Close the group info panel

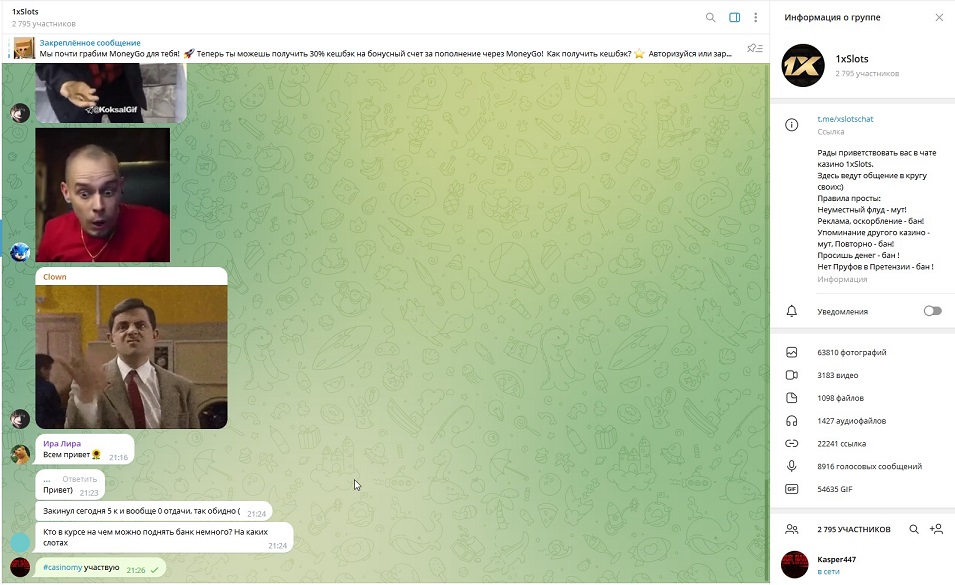point(939,18)
